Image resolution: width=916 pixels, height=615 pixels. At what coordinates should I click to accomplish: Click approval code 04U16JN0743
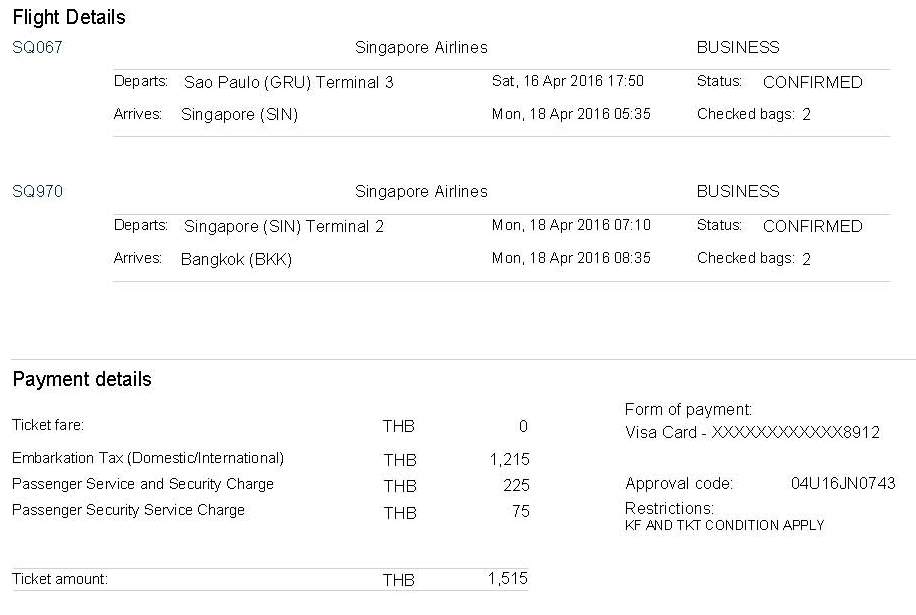click(x=843, y=484)
